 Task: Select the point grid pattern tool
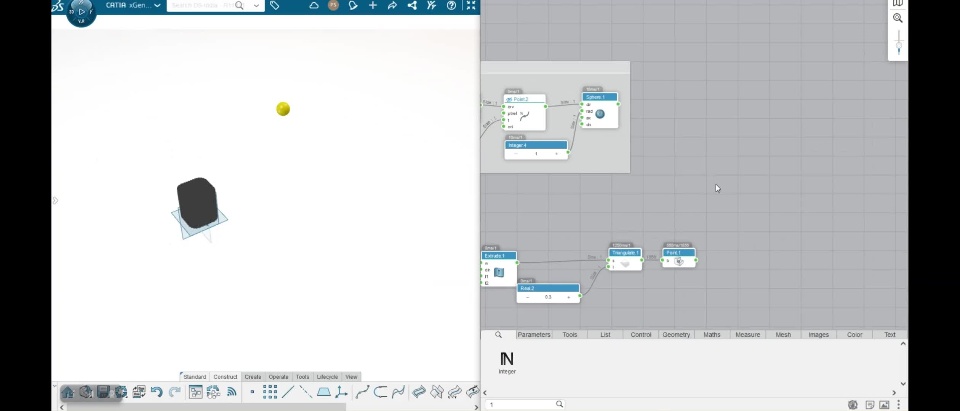click(270, 392)
